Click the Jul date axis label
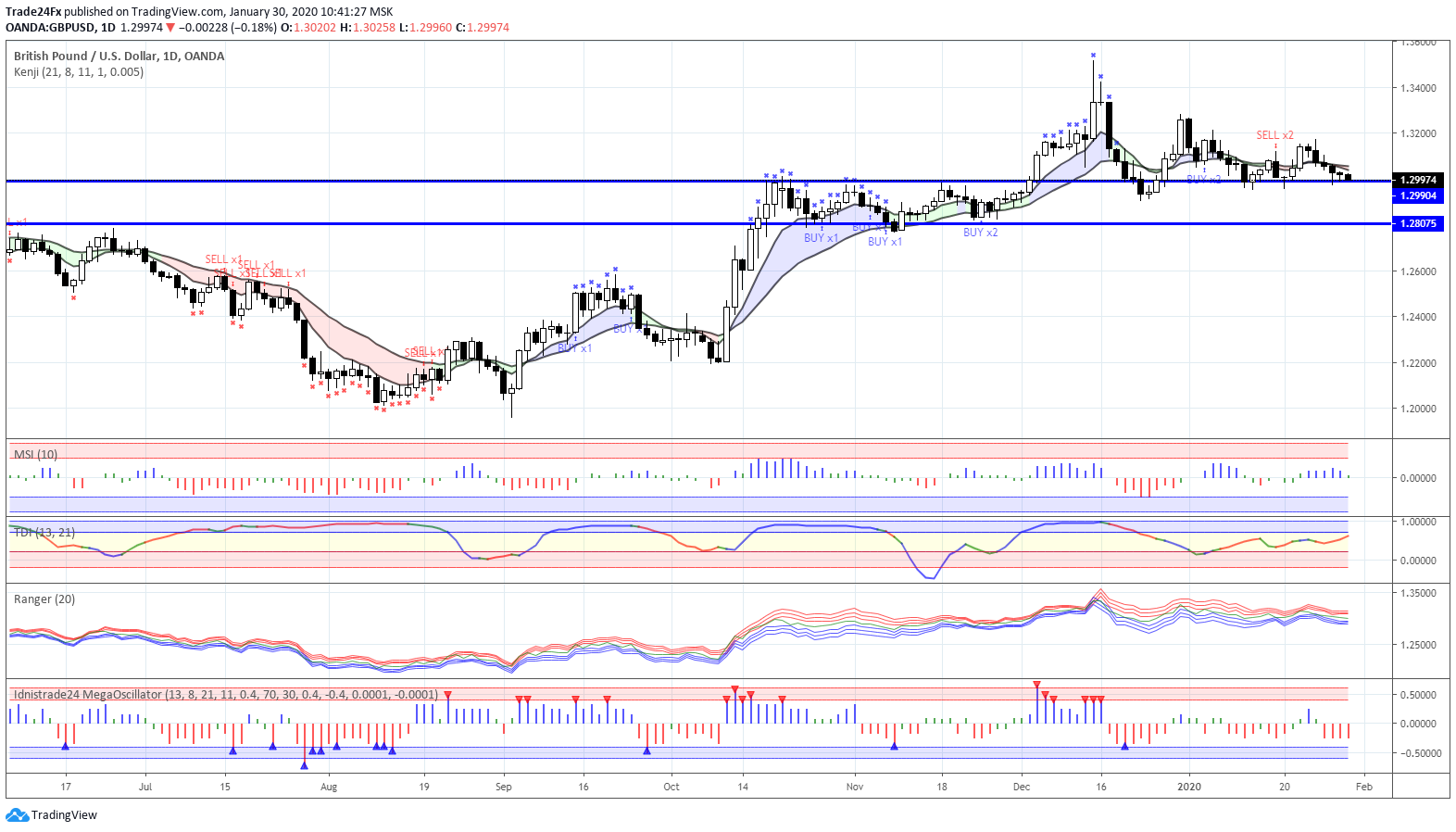The image size is (1456, 832). [x=145, y=787]
